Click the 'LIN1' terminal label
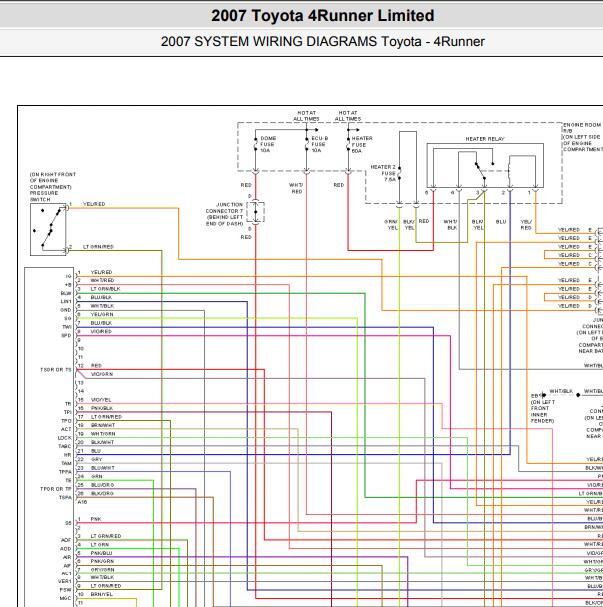Screen dimensions: 603x607 pos(66,302)
